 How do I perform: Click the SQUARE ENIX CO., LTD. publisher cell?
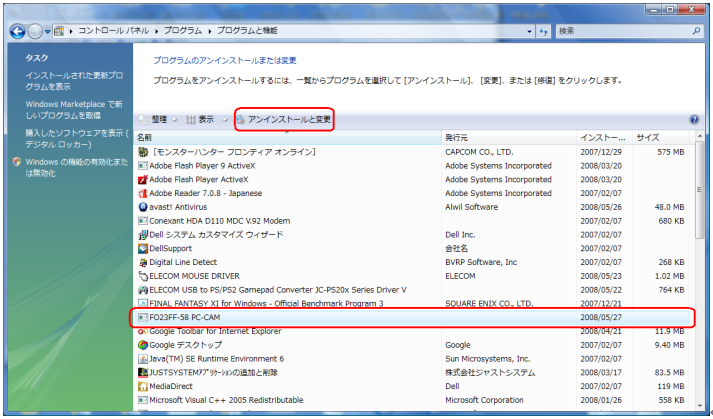pos(489,303)
